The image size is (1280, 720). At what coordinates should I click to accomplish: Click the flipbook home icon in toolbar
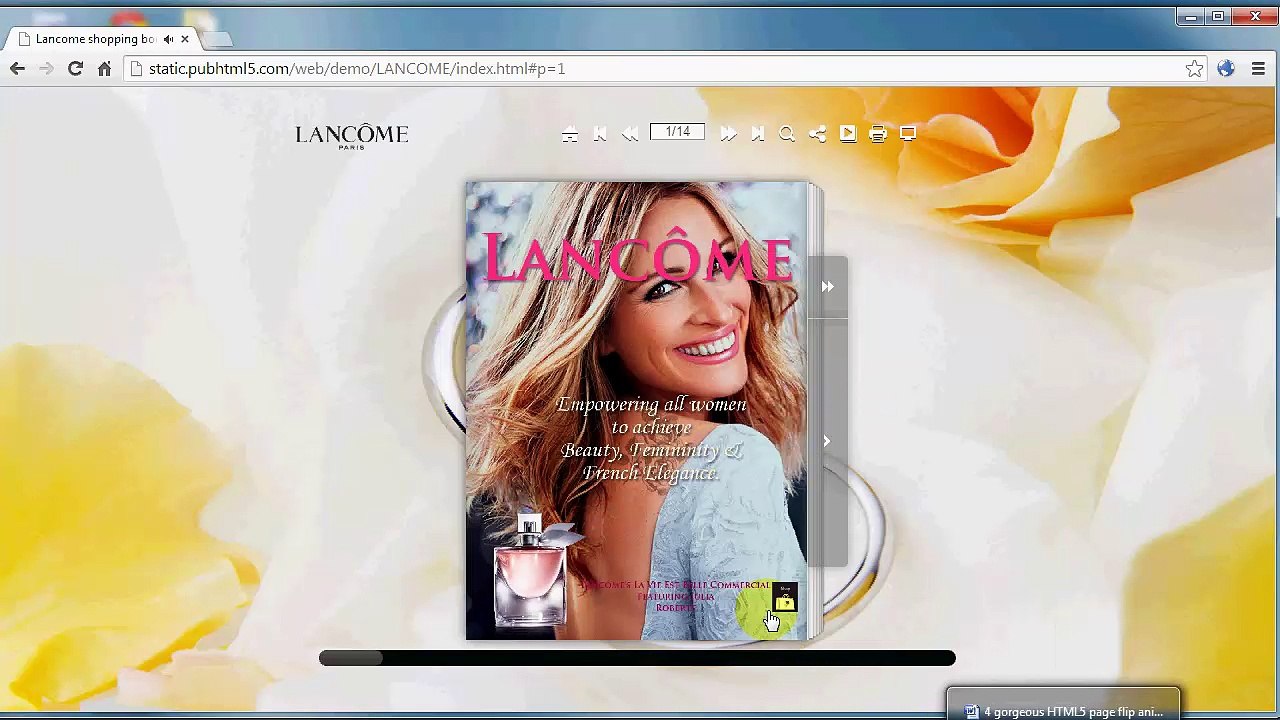pos(570,134)
